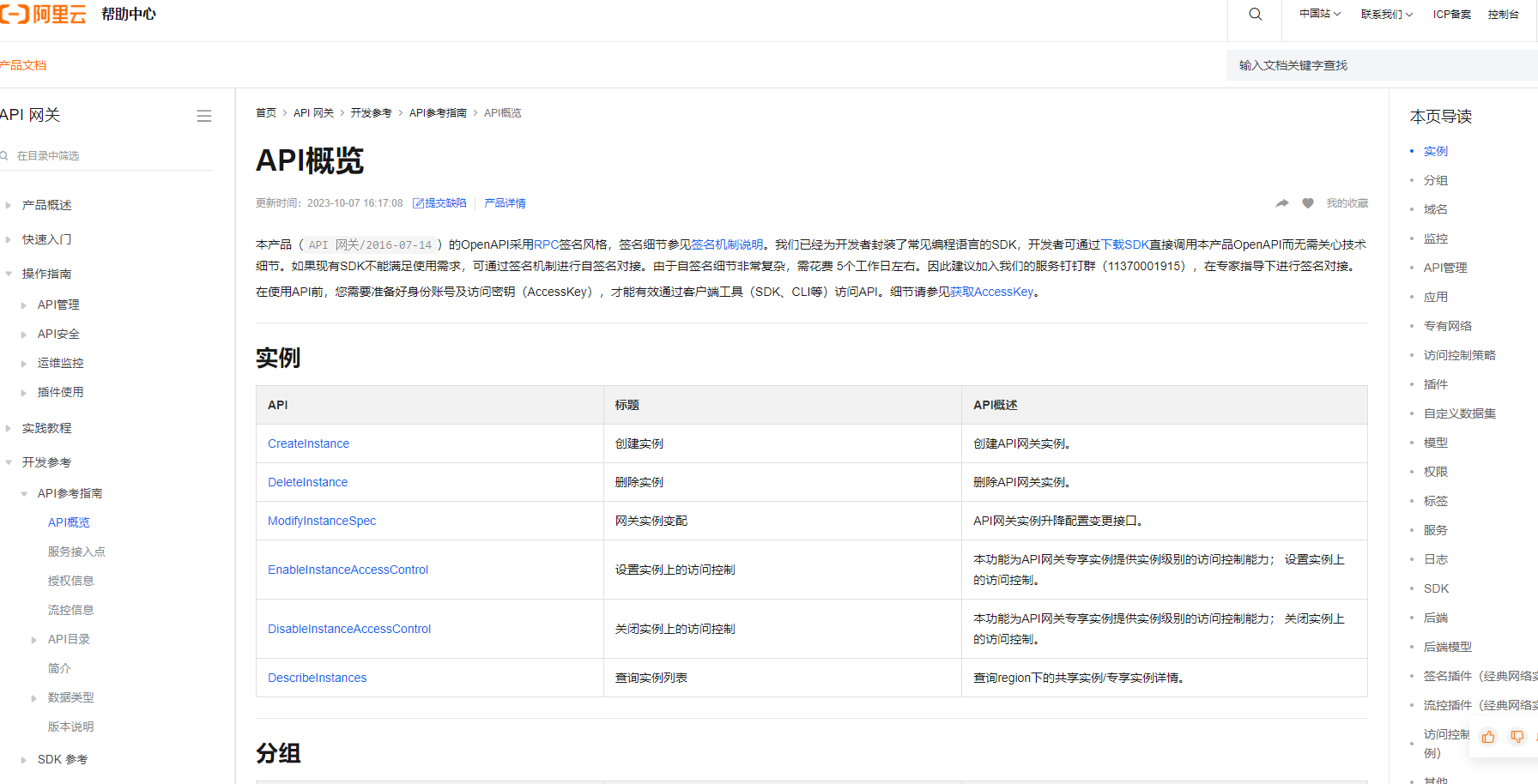The image size is (1538, 784).
Task: Collapse 开发参考 tree section
Action: [x=9, y=462]
